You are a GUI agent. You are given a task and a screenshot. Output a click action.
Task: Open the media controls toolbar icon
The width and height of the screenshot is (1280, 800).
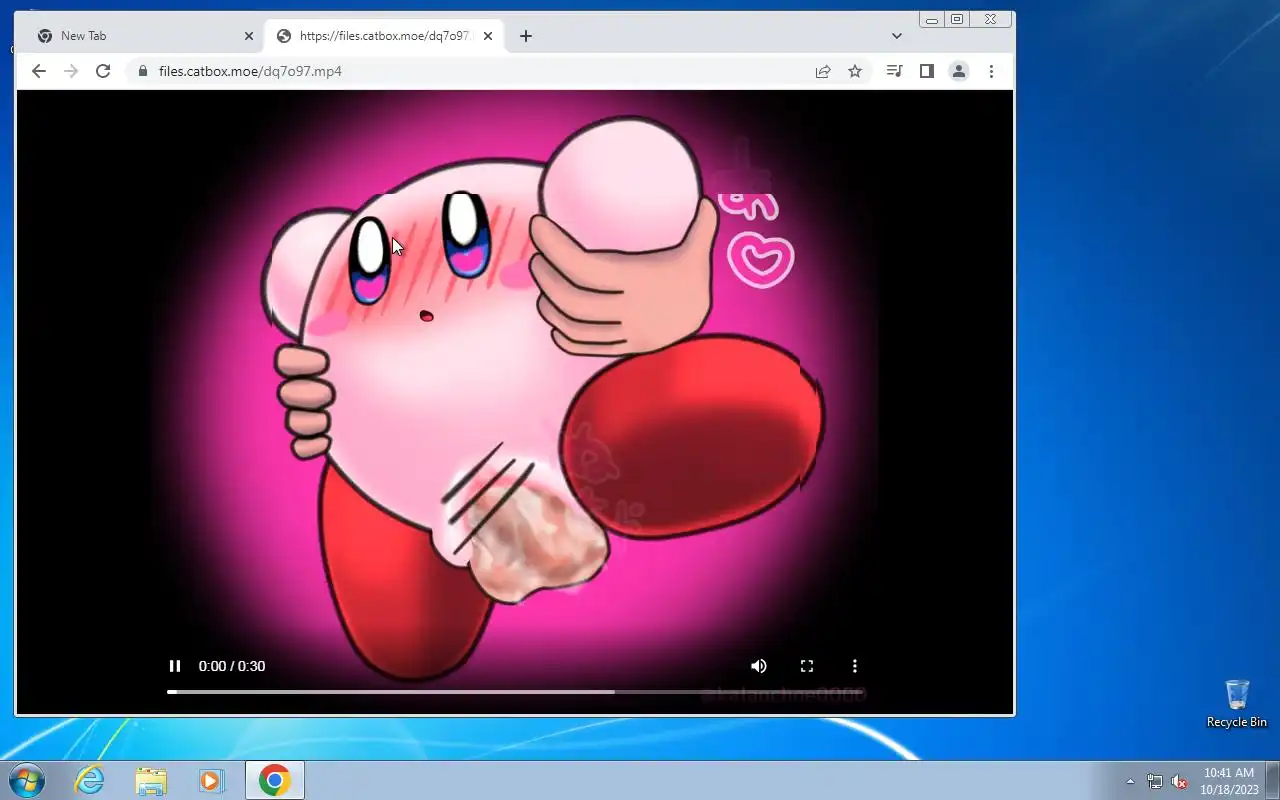(895, 71)
